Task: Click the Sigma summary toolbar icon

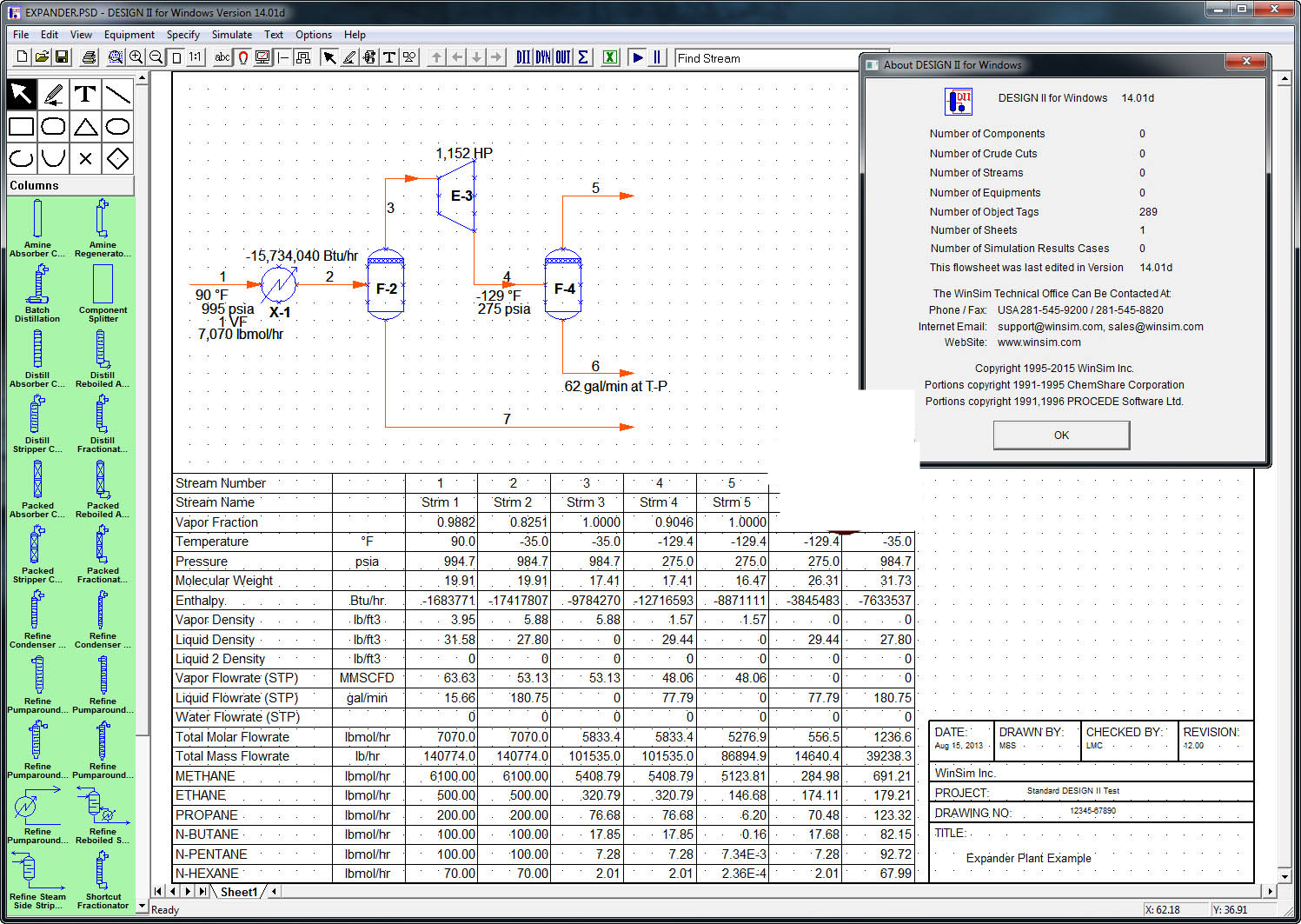Action: click(583, 57)
